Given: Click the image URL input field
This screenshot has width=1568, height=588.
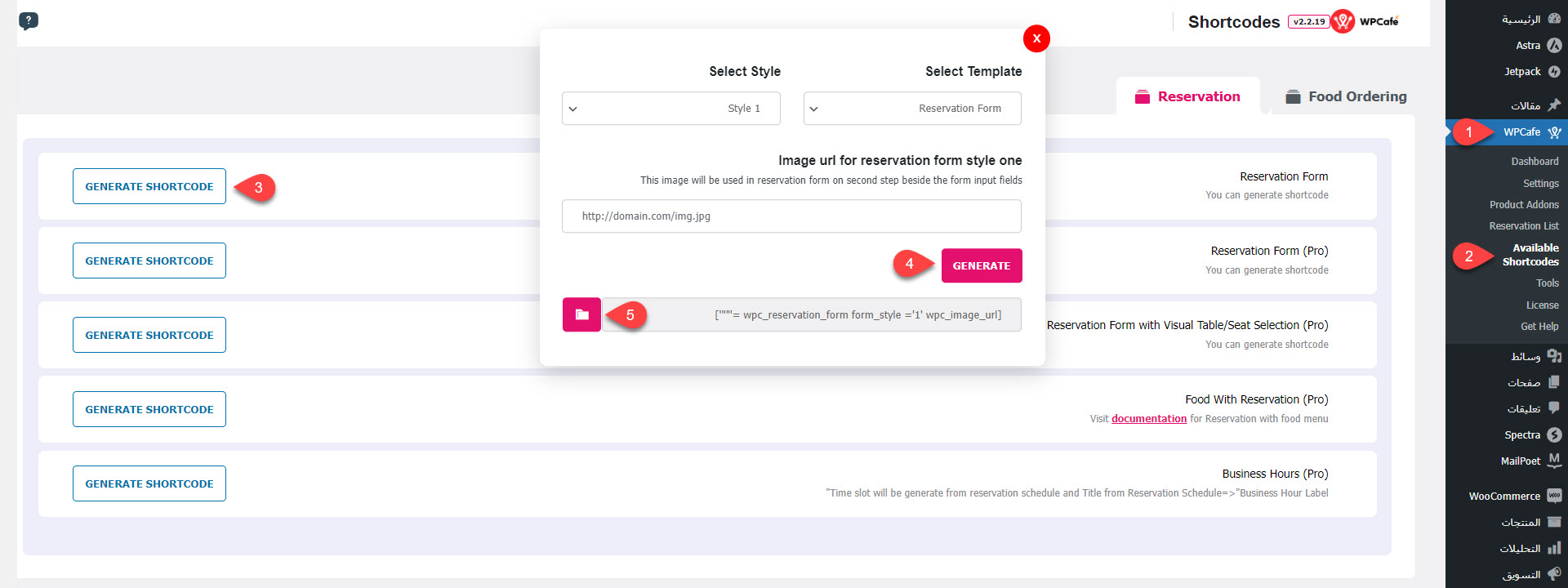Looking at the screenshot, I should pos(791,216).
